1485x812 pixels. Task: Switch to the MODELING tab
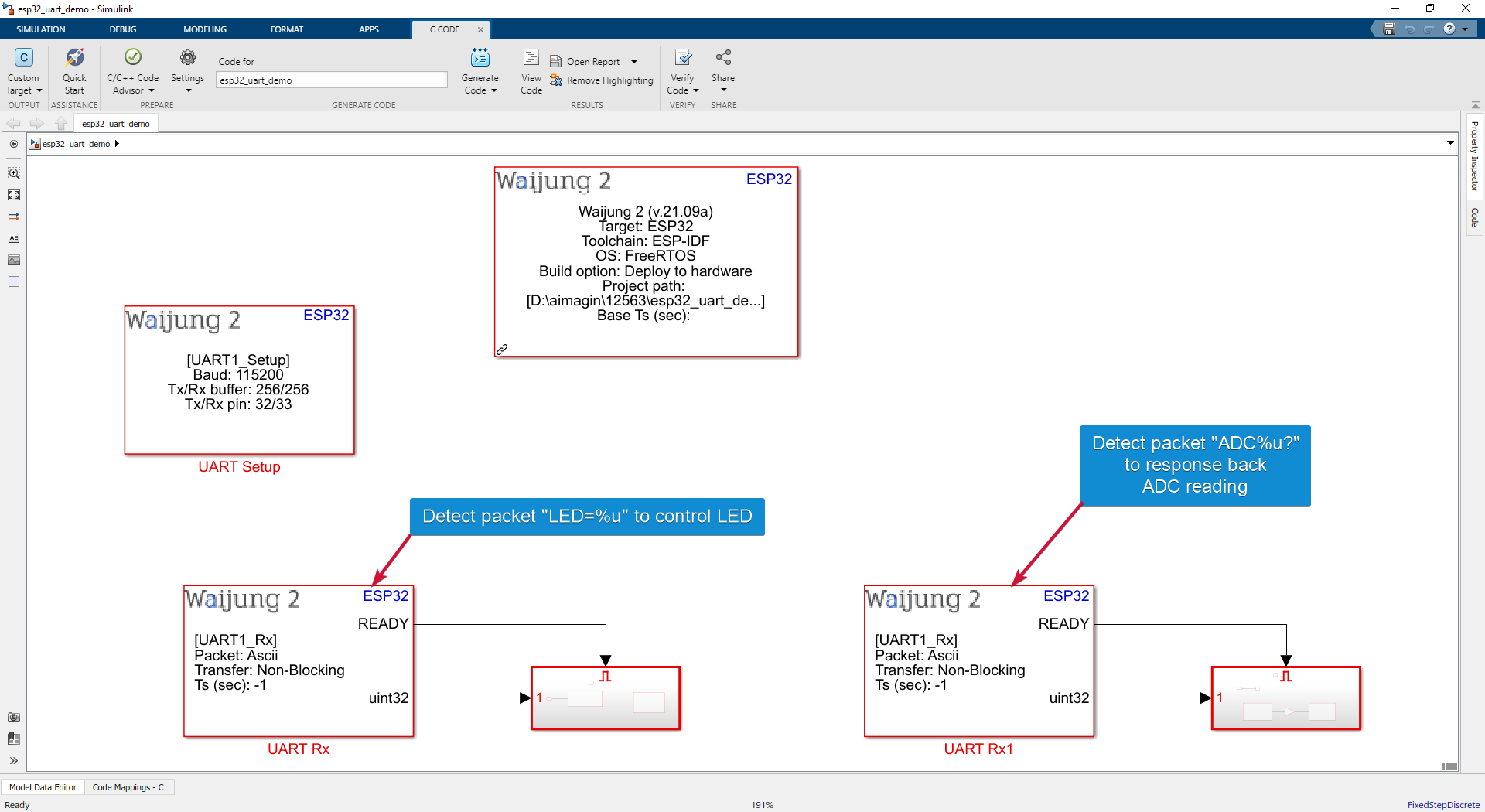[205, 29]
